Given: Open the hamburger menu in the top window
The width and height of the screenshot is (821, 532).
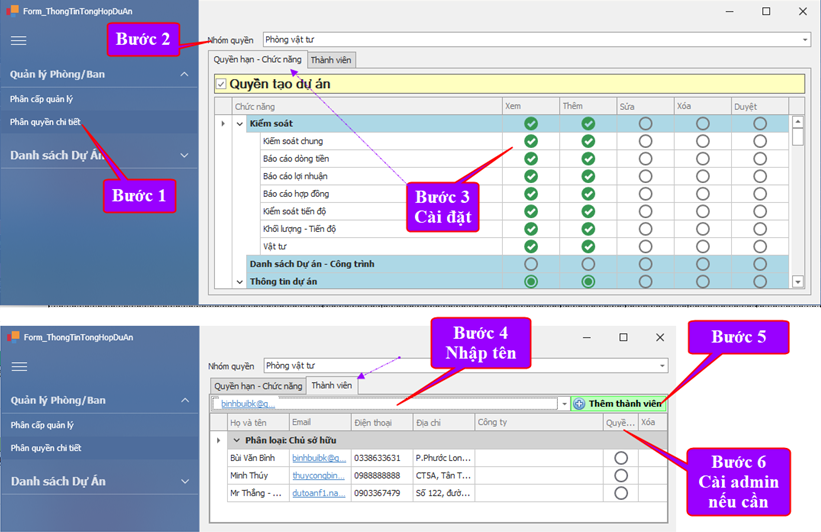Looking at the screenshot, I should tap(18, 41).
